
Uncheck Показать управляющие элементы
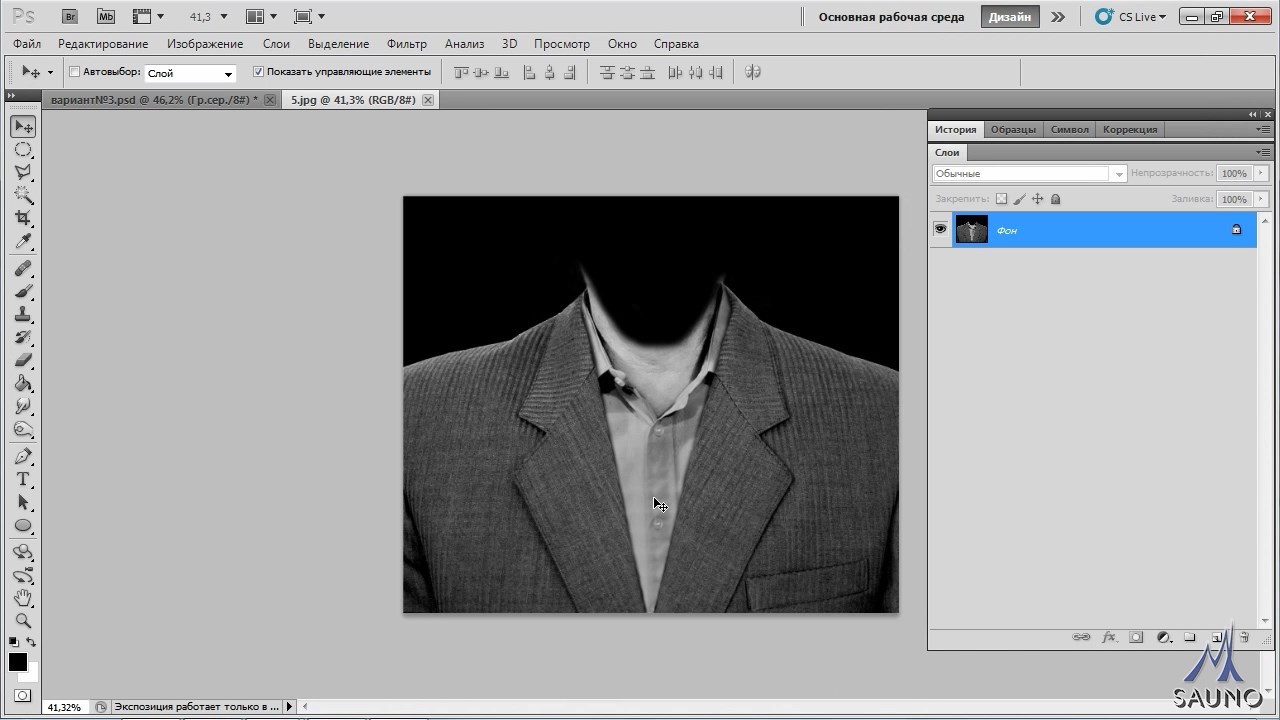click(x=258, y=72)
